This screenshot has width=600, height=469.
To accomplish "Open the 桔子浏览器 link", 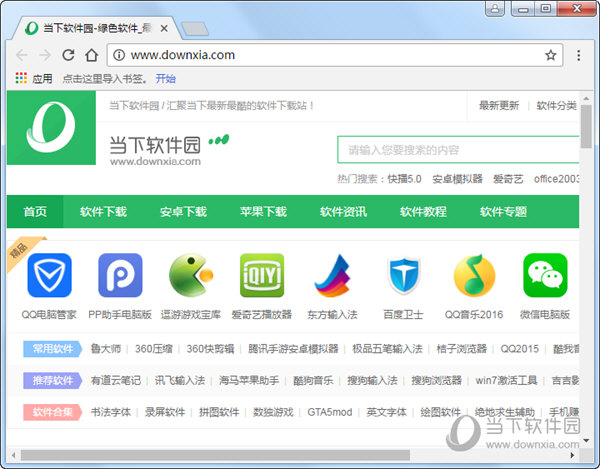I will coord(461,348).
